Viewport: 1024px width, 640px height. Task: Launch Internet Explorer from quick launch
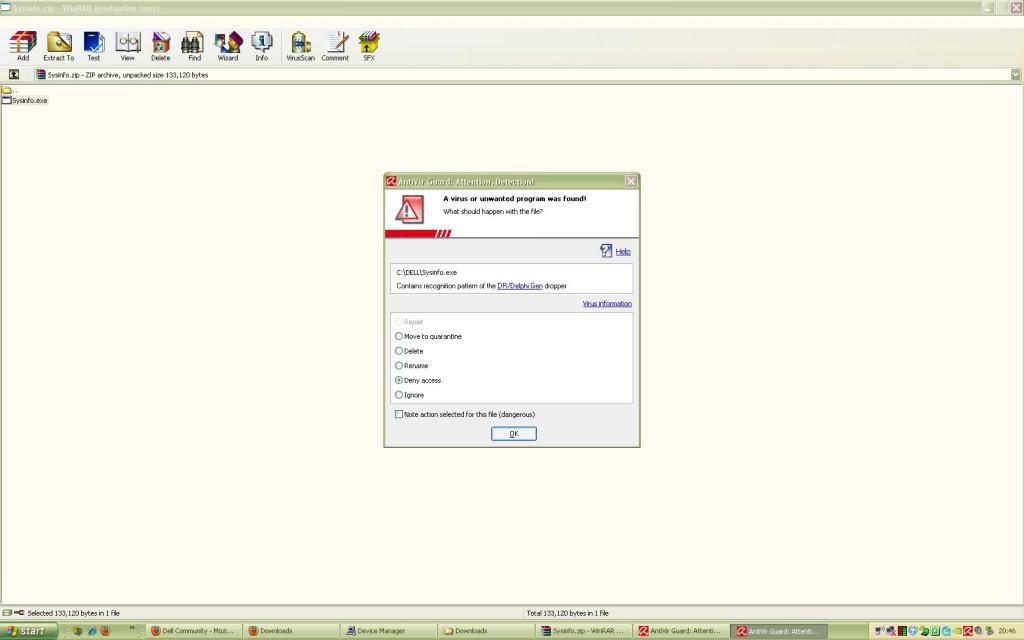pyautogui.click(x=92, y=631)
